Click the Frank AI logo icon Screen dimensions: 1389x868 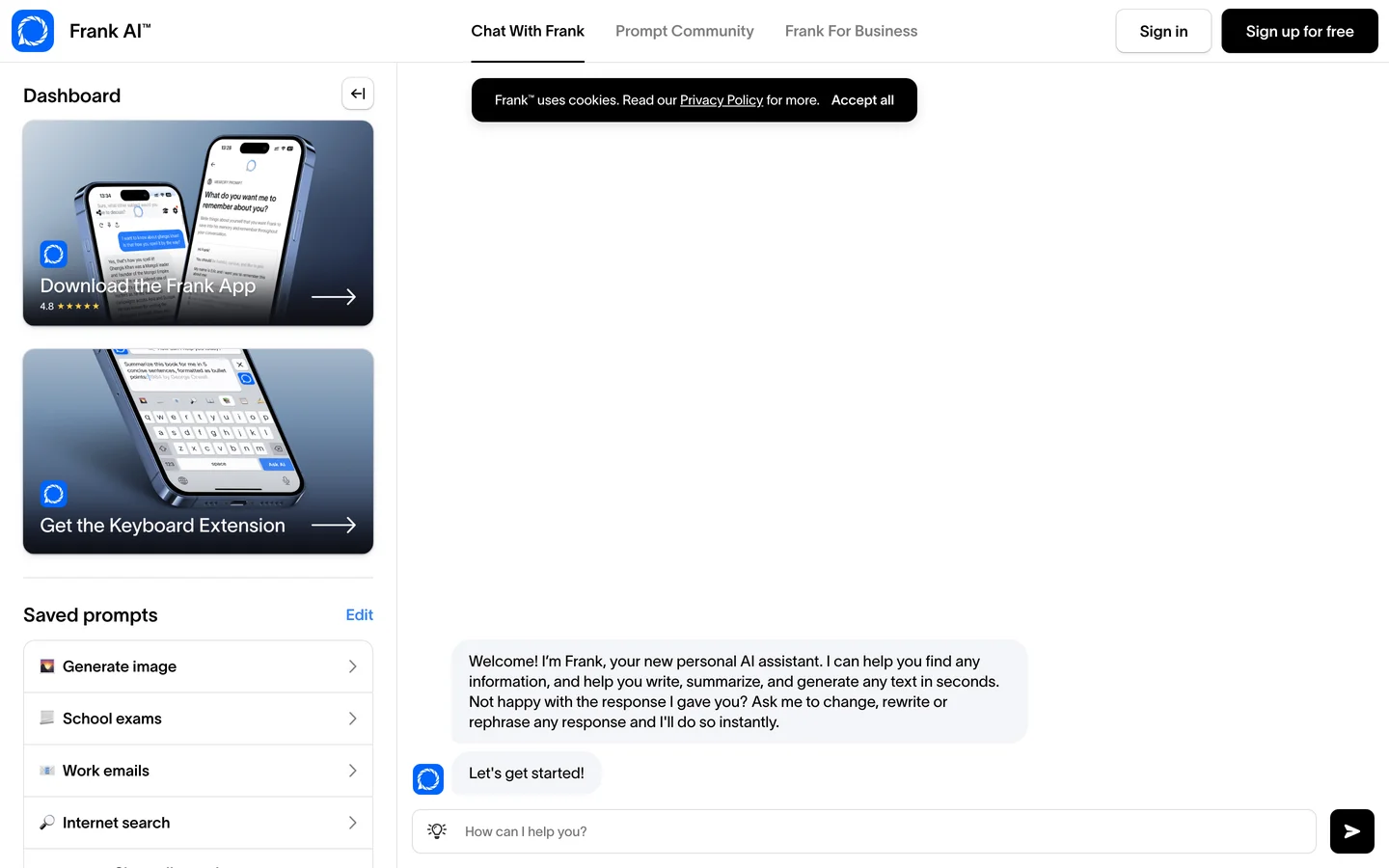coord(33,31)
